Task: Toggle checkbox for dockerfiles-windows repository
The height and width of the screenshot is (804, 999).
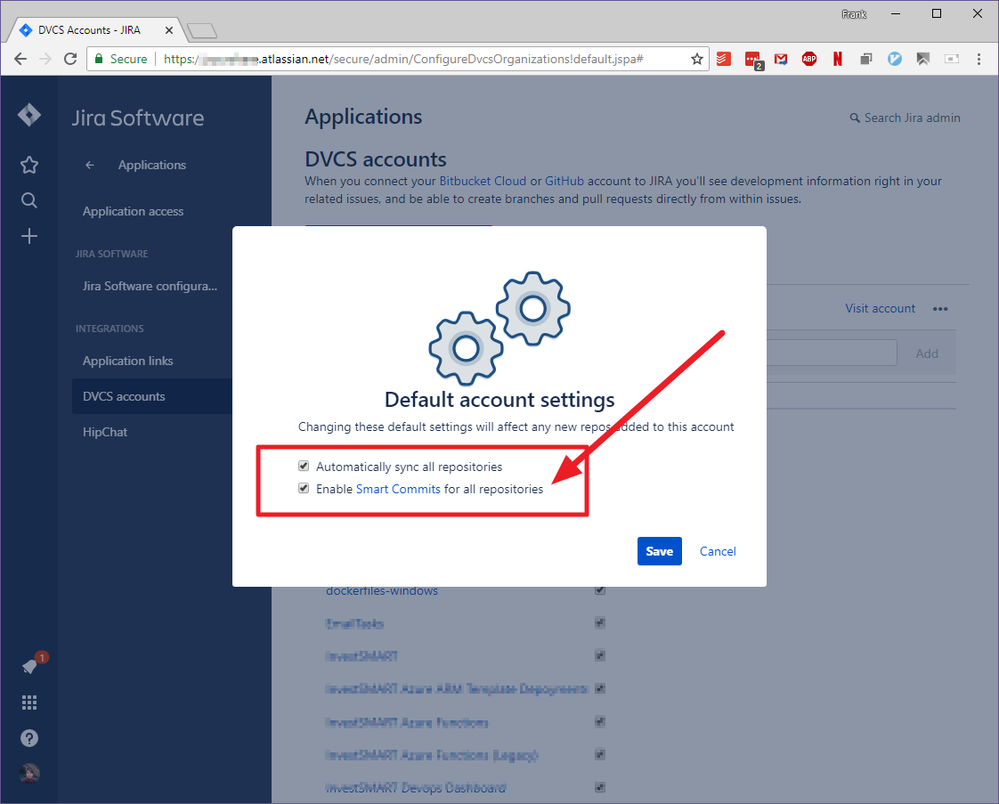Action: tap(600, 590)
